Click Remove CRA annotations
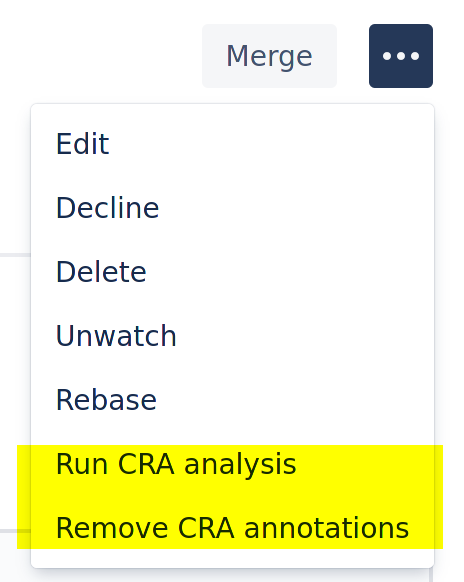The width and height of the screenshot is (464, 582). pyautogui.click(x=232, y=528)
